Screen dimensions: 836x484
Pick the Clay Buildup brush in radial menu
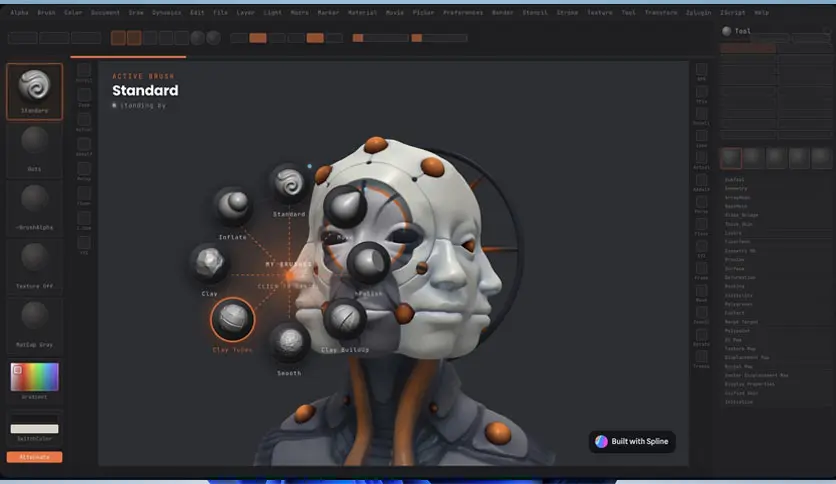pyautogui.click(x=345, y=319)
